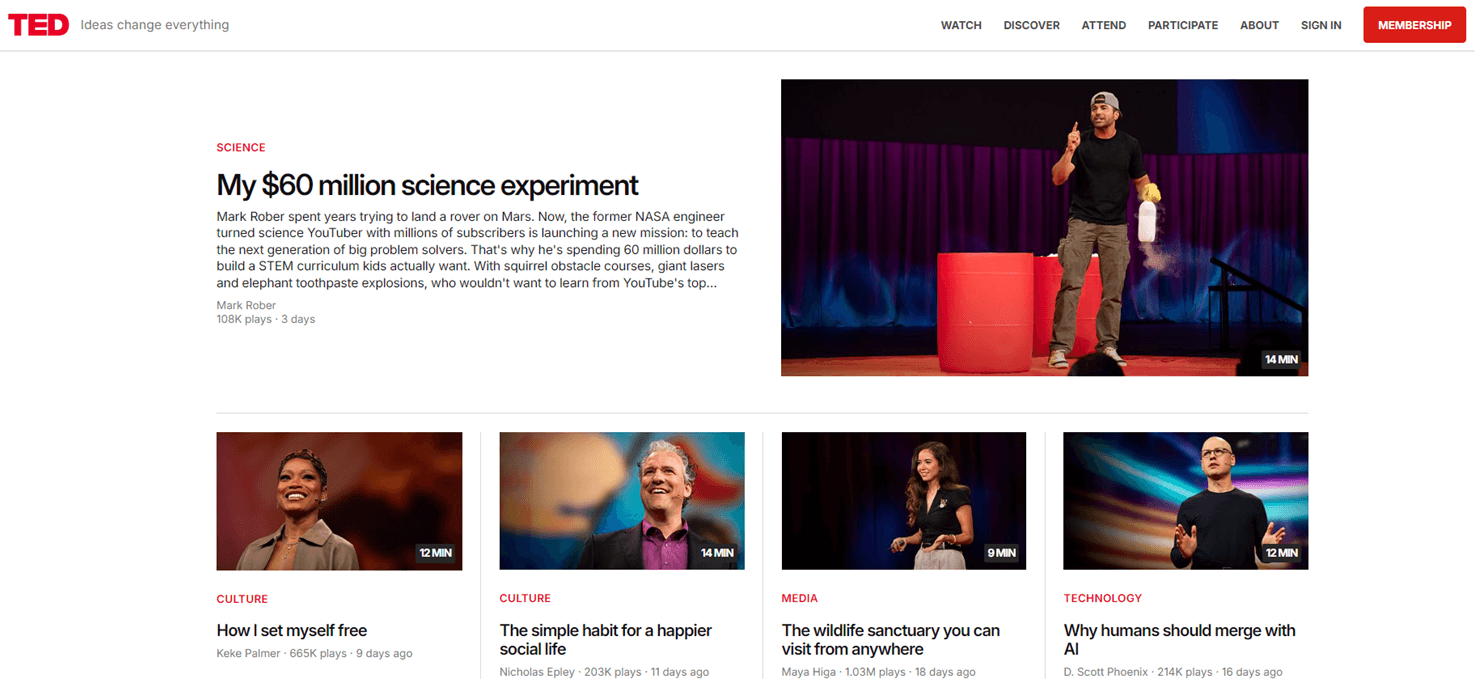Click the SCIENCE category label
The width and height of the screenshot is (1475, 700).
tap(241, 147)
